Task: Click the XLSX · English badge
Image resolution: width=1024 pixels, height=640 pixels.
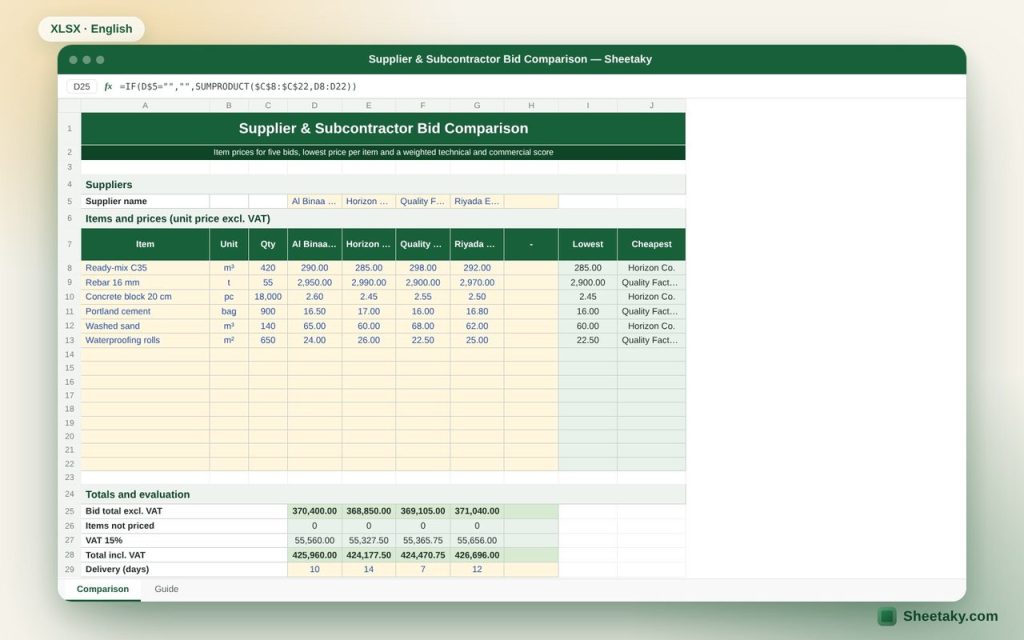Action: 91,29
